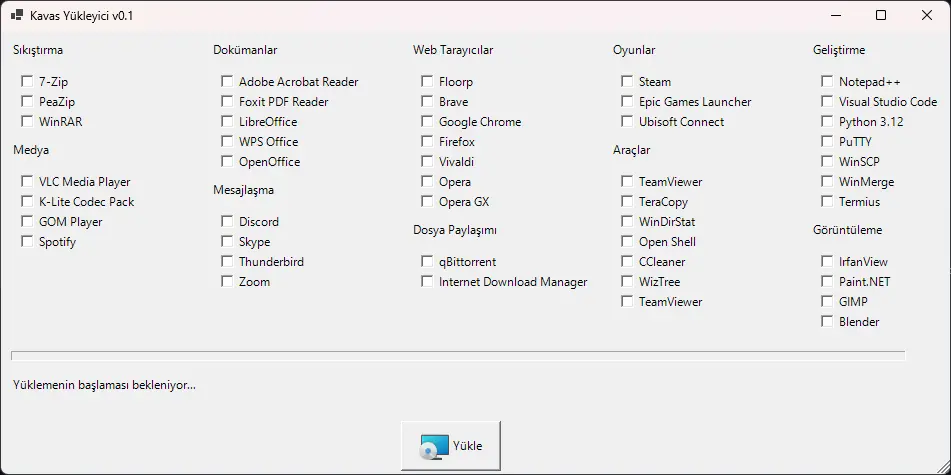This screenshot has height=475, width=951.
Task: Check Skype under Mesajlaşma
Action: [x=227, y=241]
